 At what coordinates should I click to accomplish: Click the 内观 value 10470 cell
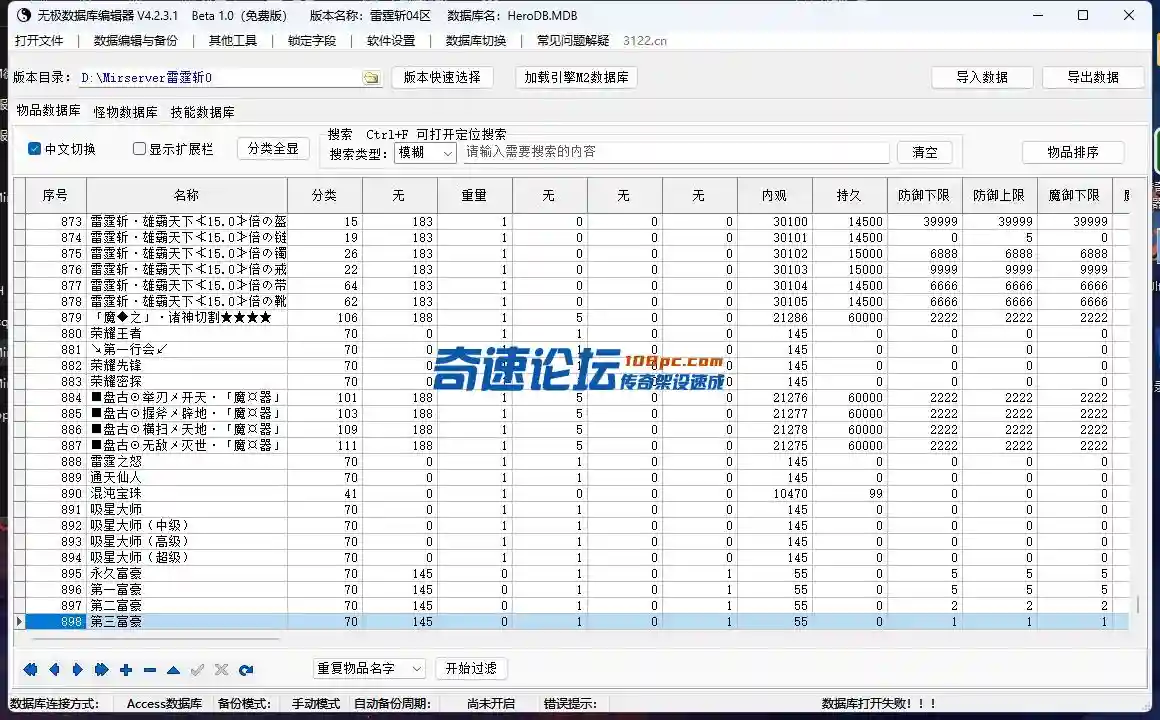(775, 494)
